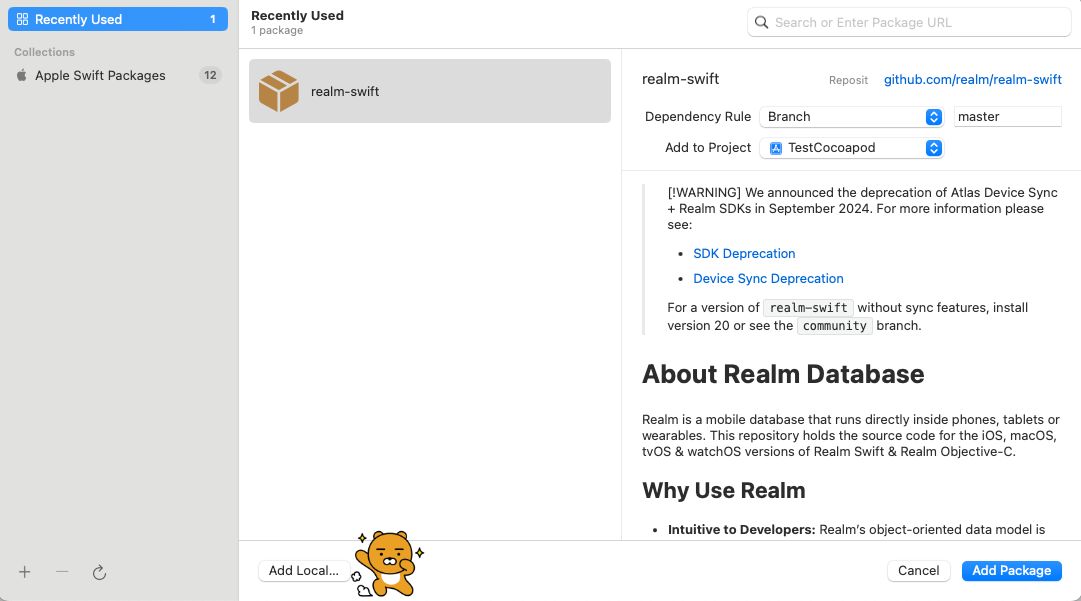Click the realm-swift title in details pane
Image resolution: width=1081 pixels, height=601 pixels.
(680, 79)
